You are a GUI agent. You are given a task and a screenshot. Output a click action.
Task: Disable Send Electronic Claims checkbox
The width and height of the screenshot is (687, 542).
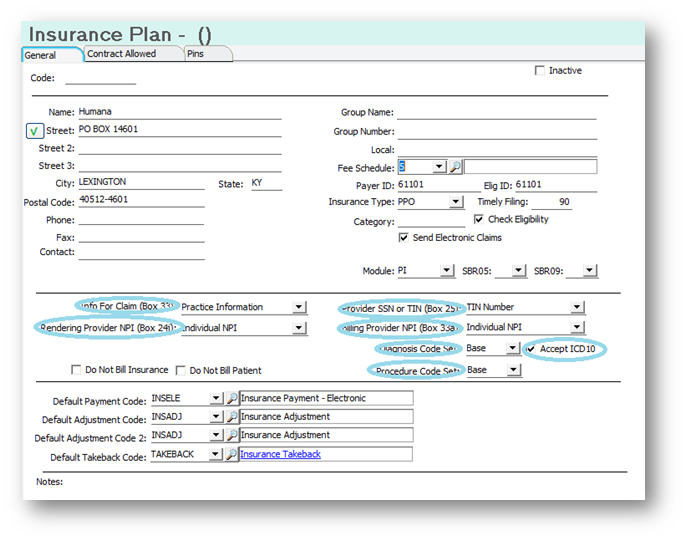click(x=404, y=238)
